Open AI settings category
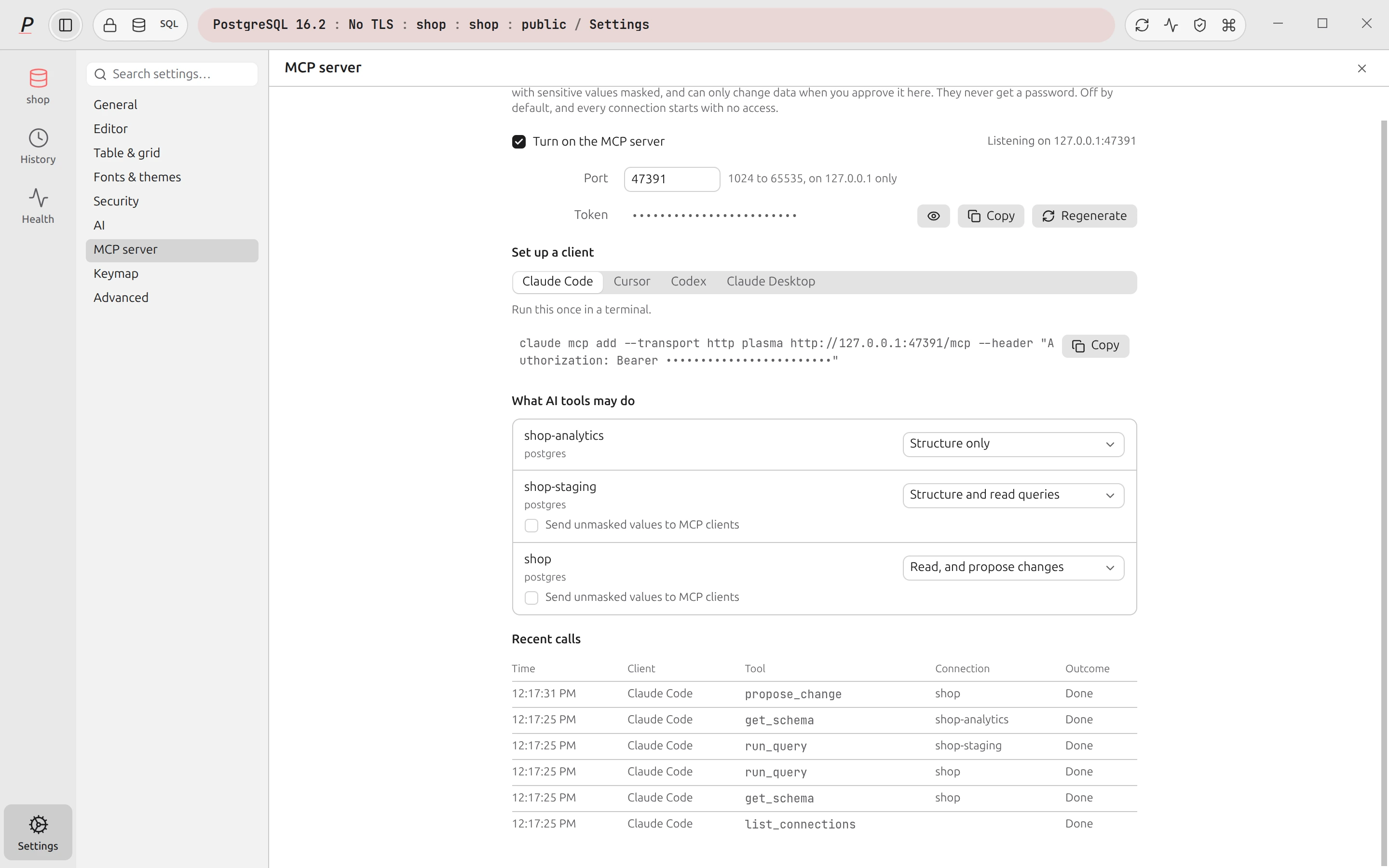The image size is (1389, 868). point(172,226)
